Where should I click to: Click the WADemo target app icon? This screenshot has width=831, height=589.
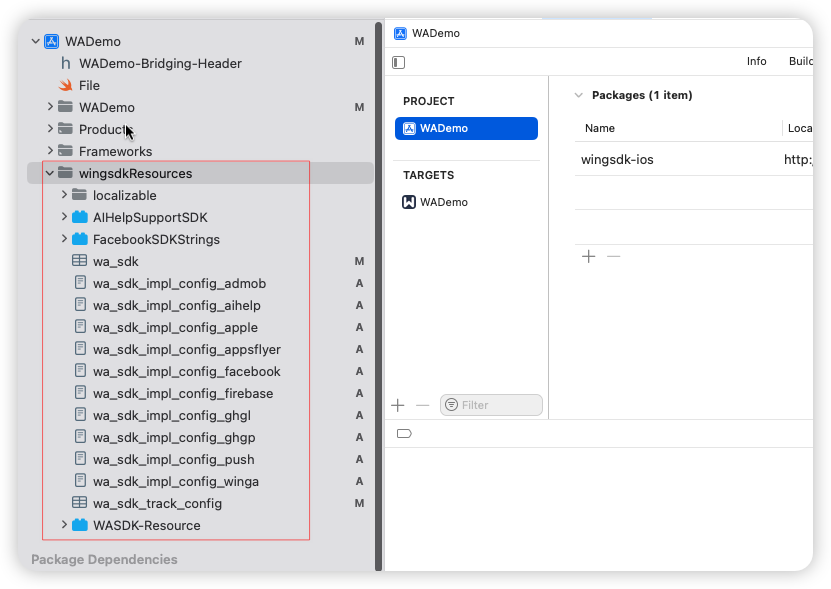[x=409, y=202]
